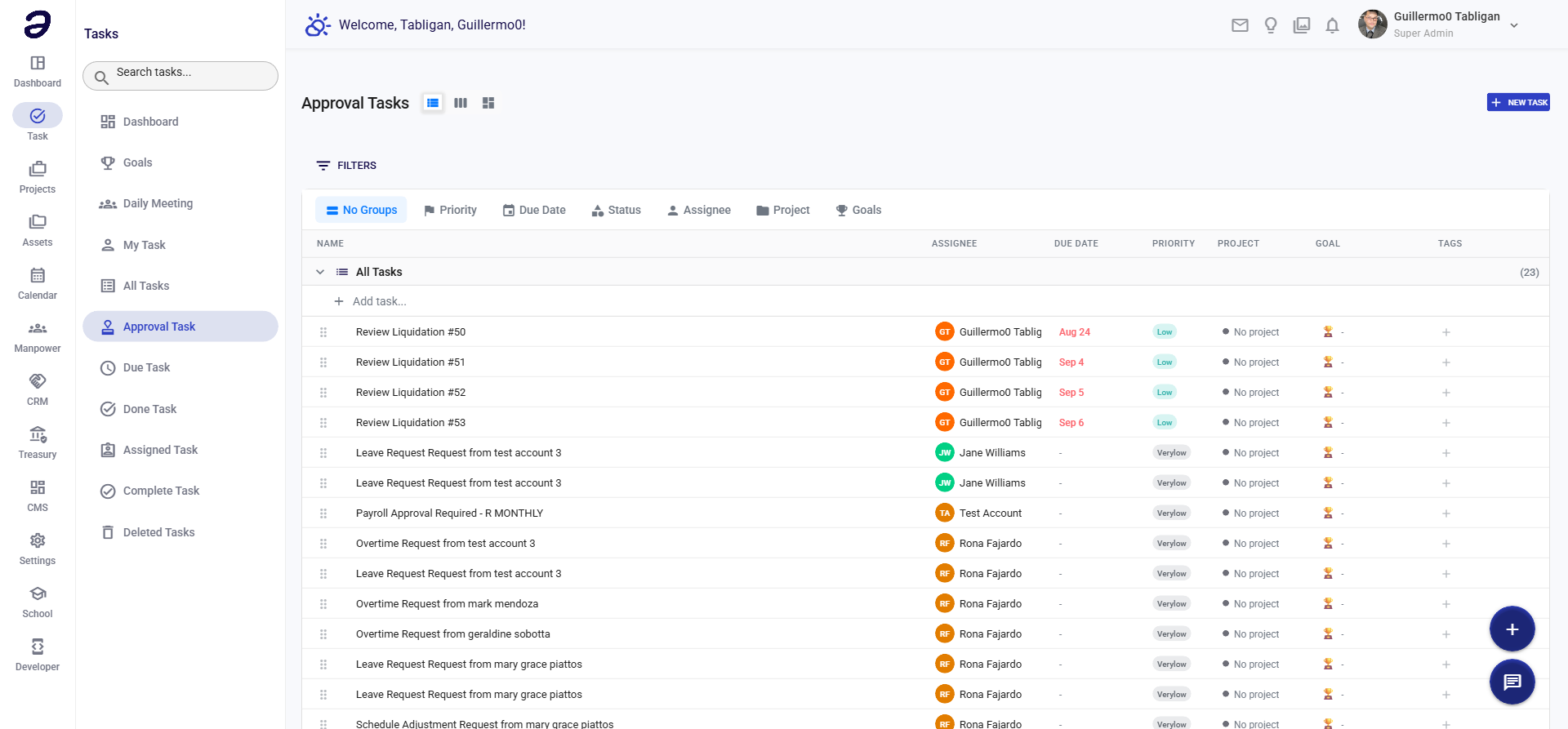Collapse the All Tasks group

pyautogui.click(x=320, y=272)
